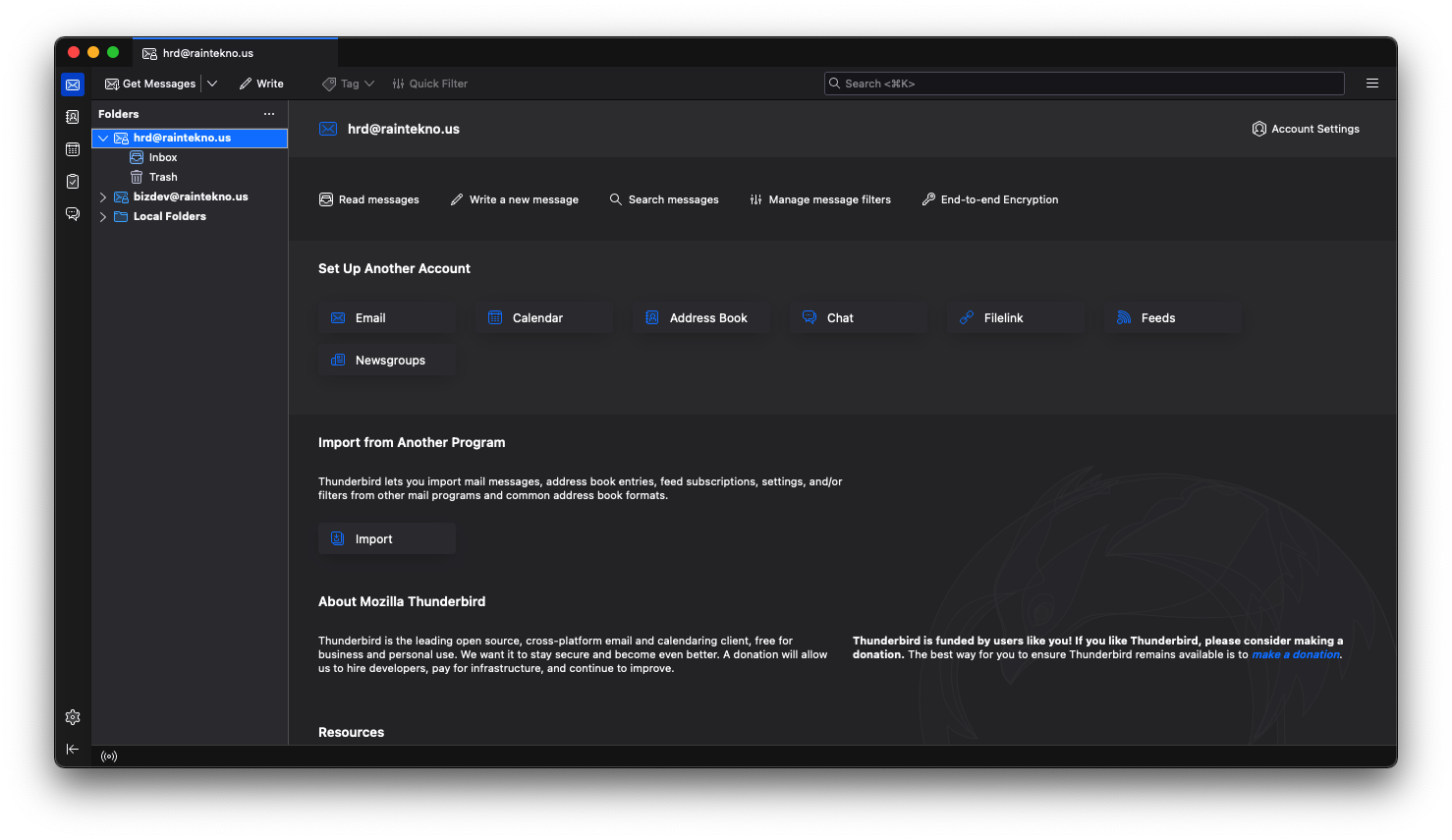1452x840 pixels.
Task: Click the online status icon
Action: tap(109, 756)
